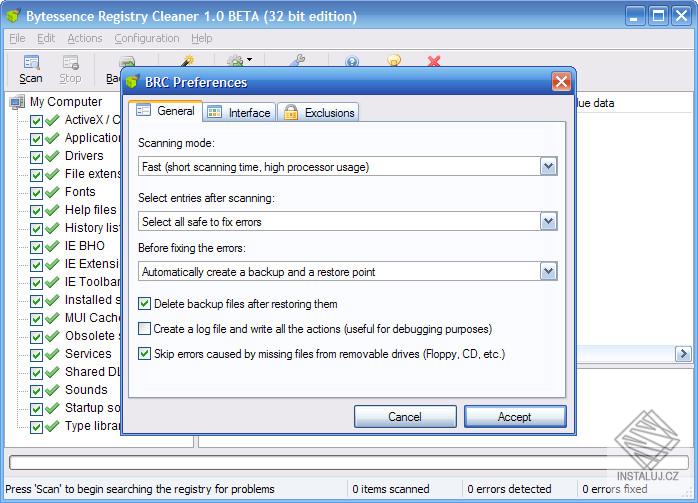Uncheck Delete backup files after restoring them
Screen dimensions: 698x503
[144, 304]
